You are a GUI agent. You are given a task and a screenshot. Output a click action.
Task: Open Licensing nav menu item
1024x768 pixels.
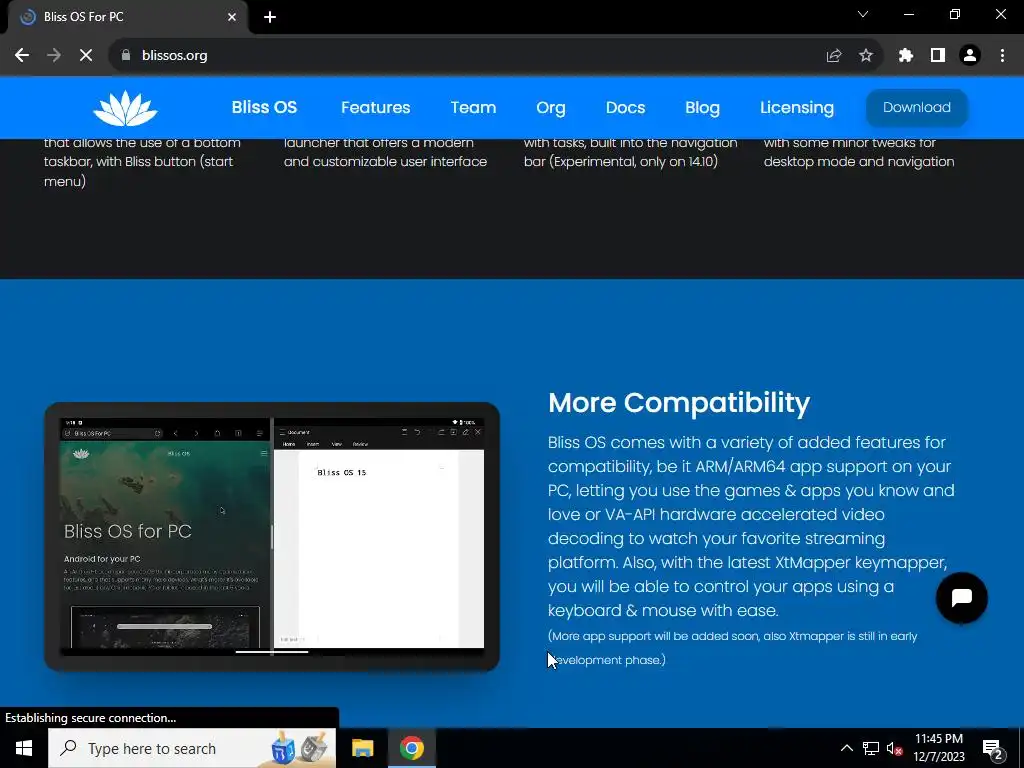pyautogui.click(x=797, y=108)
